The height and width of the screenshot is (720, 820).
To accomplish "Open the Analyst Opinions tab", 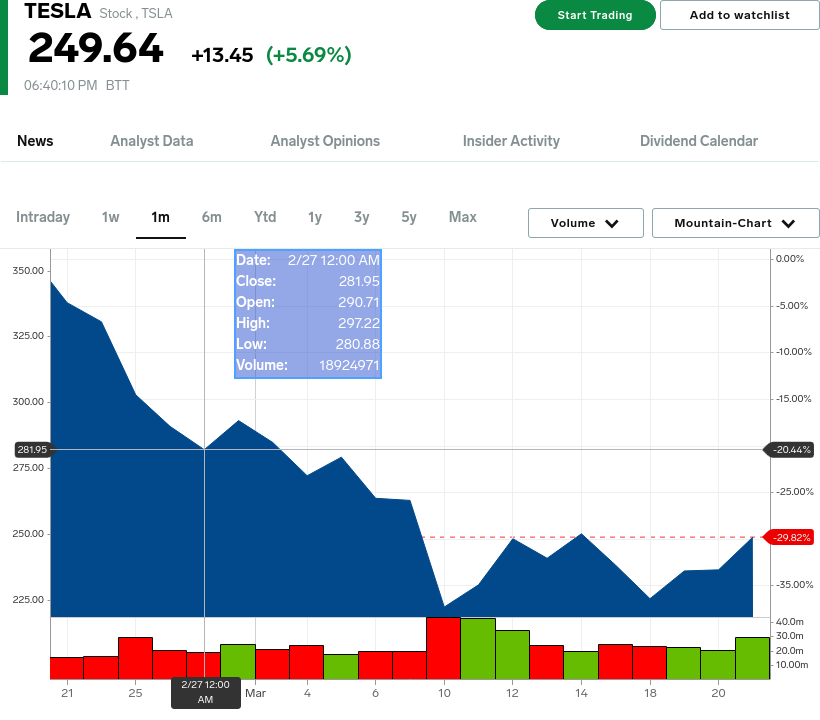I will pos(325,141).
